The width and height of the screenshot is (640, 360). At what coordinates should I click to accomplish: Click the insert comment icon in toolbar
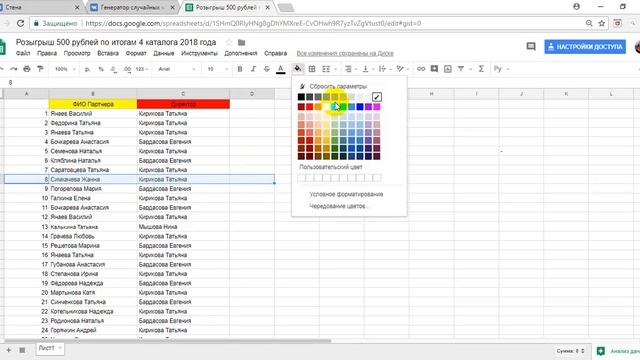434,69
